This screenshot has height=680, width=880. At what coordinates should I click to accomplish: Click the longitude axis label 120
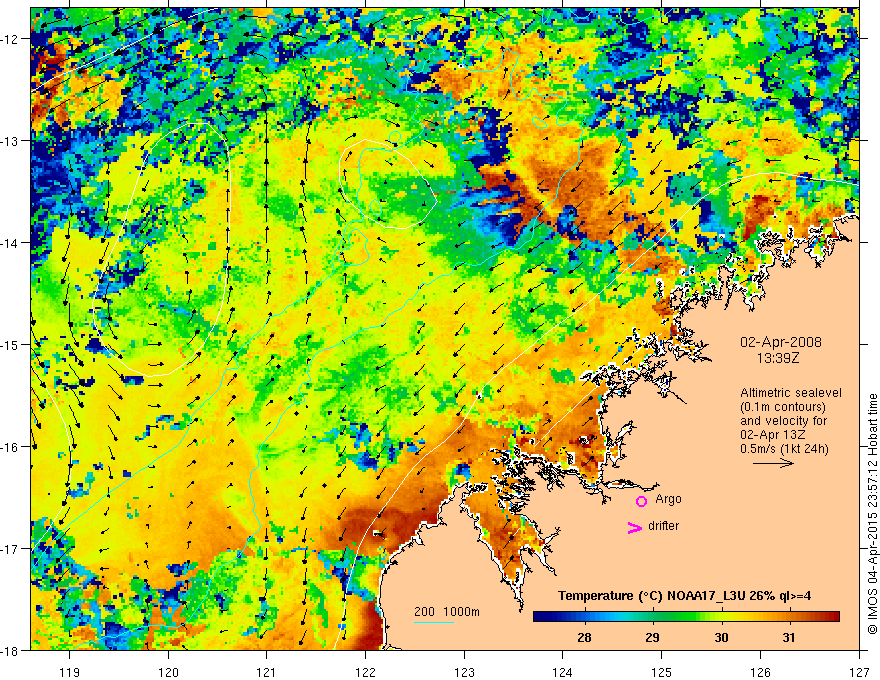pos(168,673)
